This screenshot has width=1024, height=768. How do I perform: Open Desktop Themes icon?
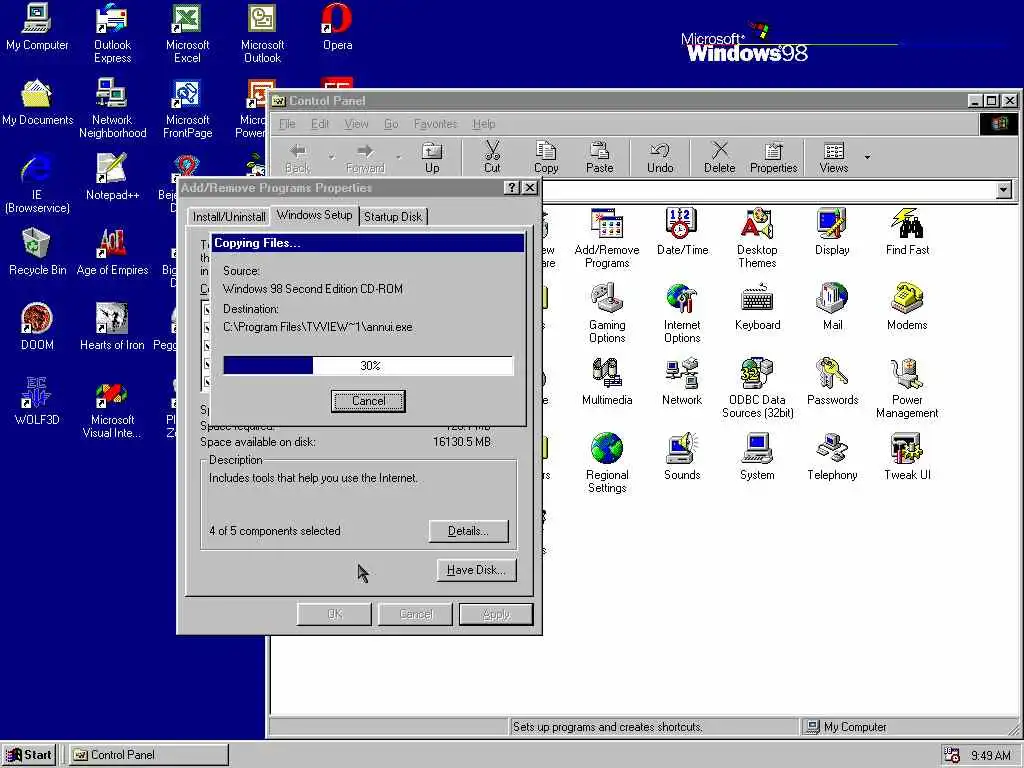pyautogui.click(x=757, y=238)
